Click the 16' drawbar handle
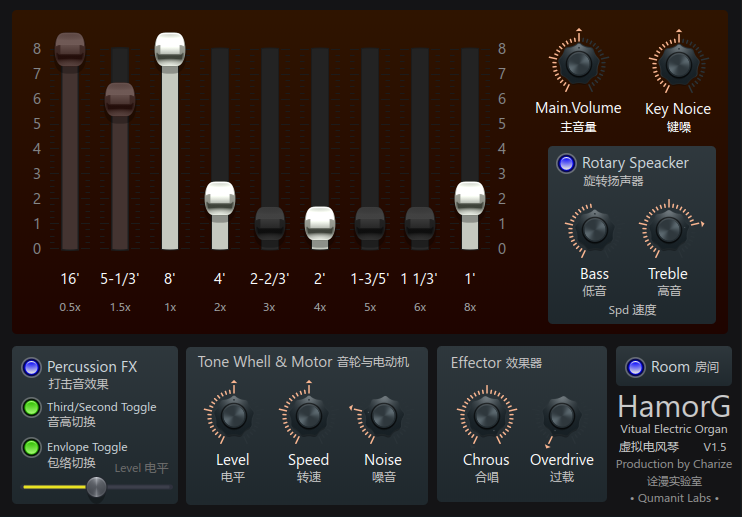This screenshot has height=517, width=742. tap(70, 50)
